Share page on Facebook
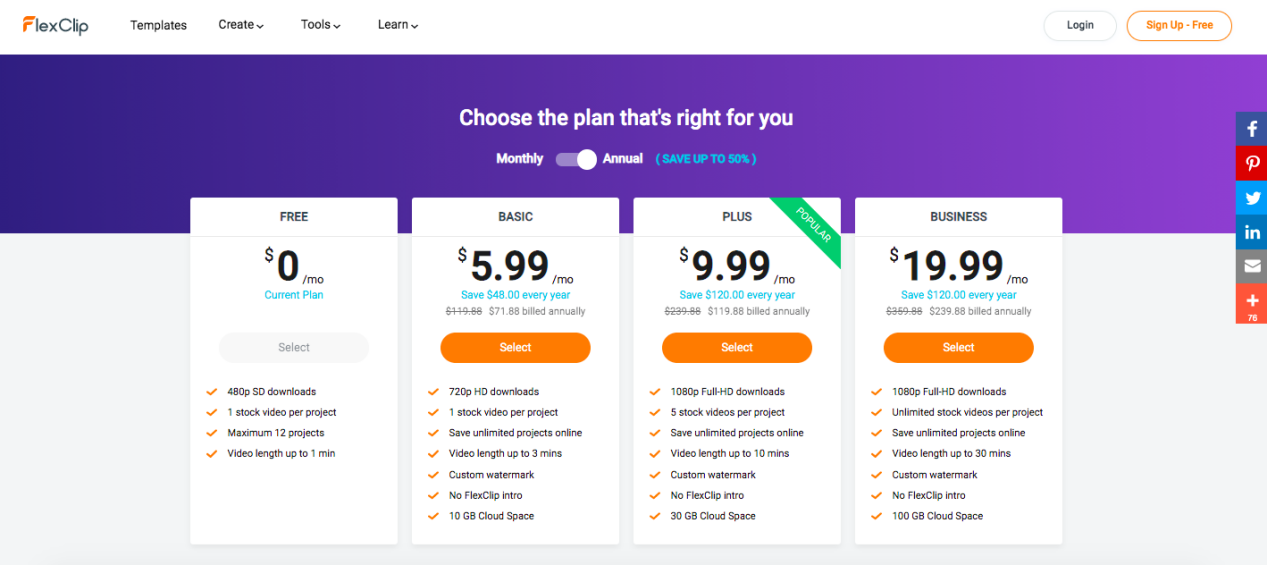This screenshot has width=1267, height=565. pyautogui.click(x=1251, y=129)
